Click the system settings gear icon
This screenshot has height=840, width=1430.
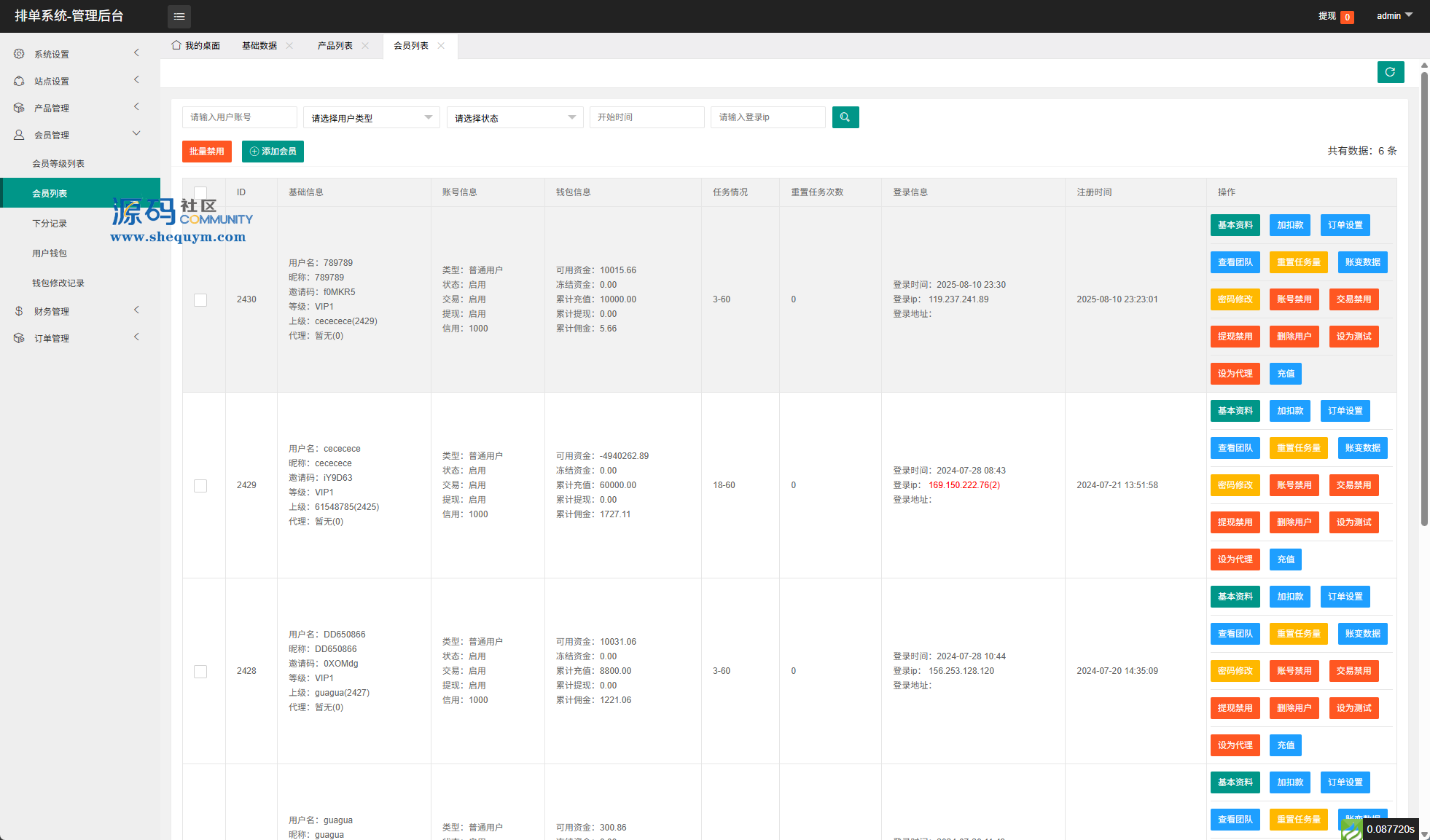click(19, 54)
